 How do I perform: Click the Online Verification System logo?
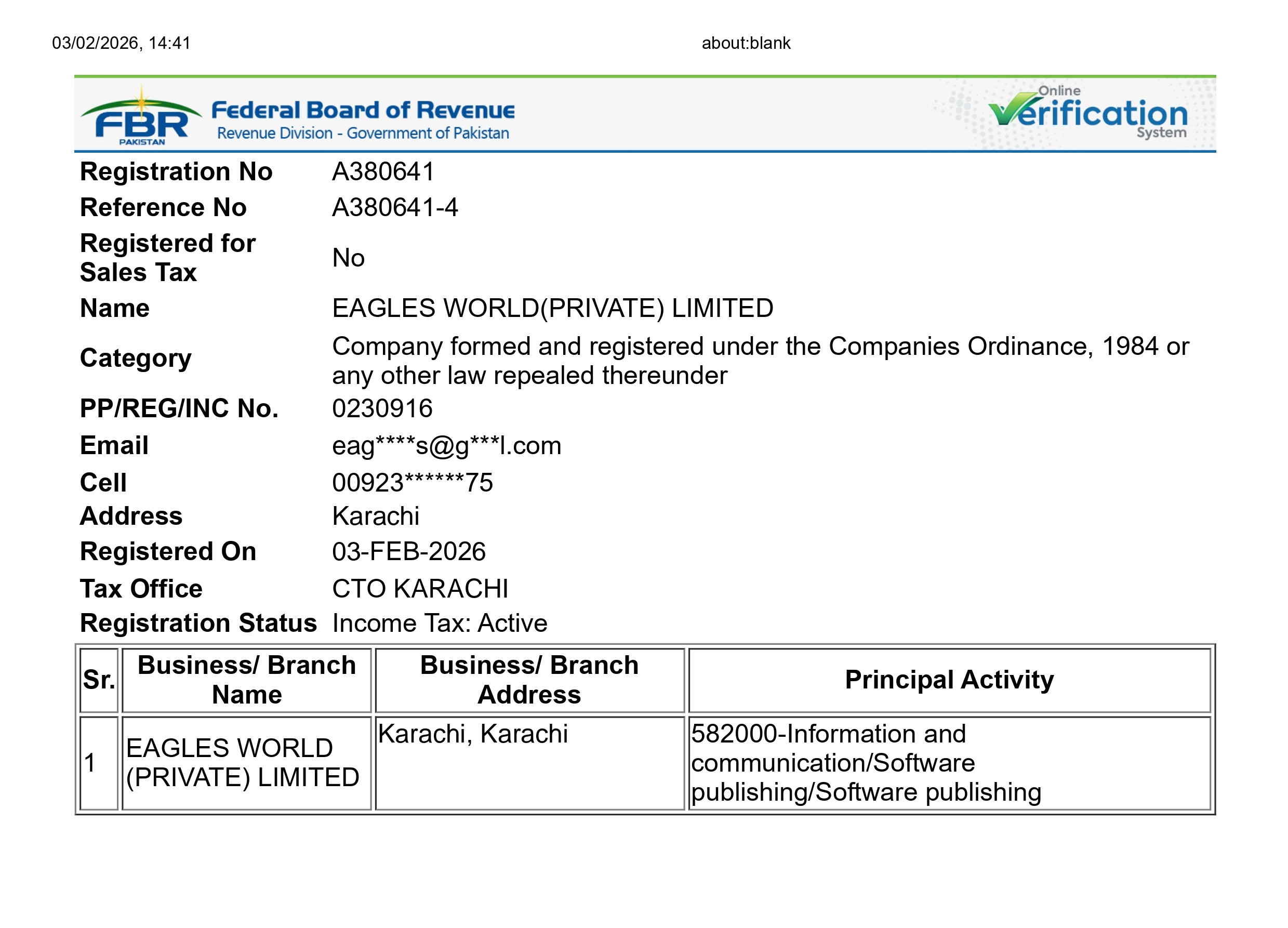pos(1088,114)
